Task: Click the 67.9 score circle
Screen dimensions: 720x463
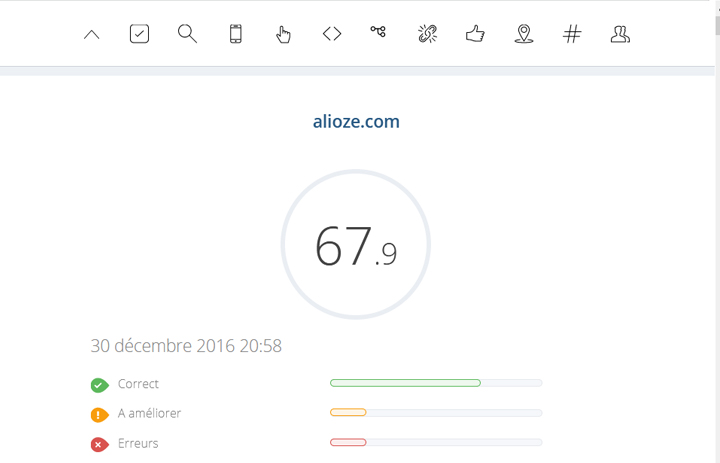Action: click(x=356, y=244)
